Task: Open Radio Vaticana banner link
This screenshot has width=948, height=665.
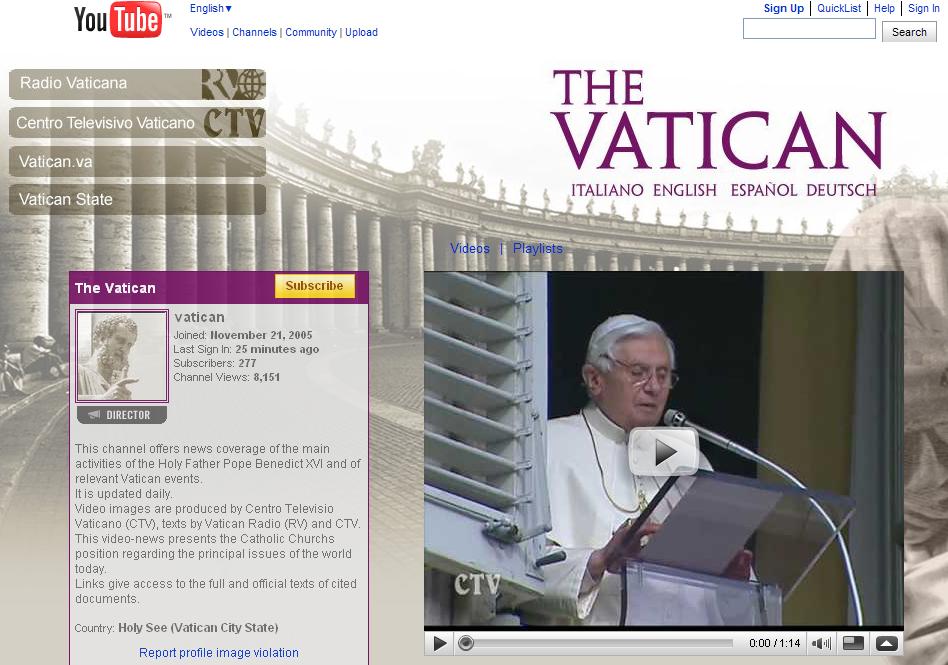Action: [137, 84]
